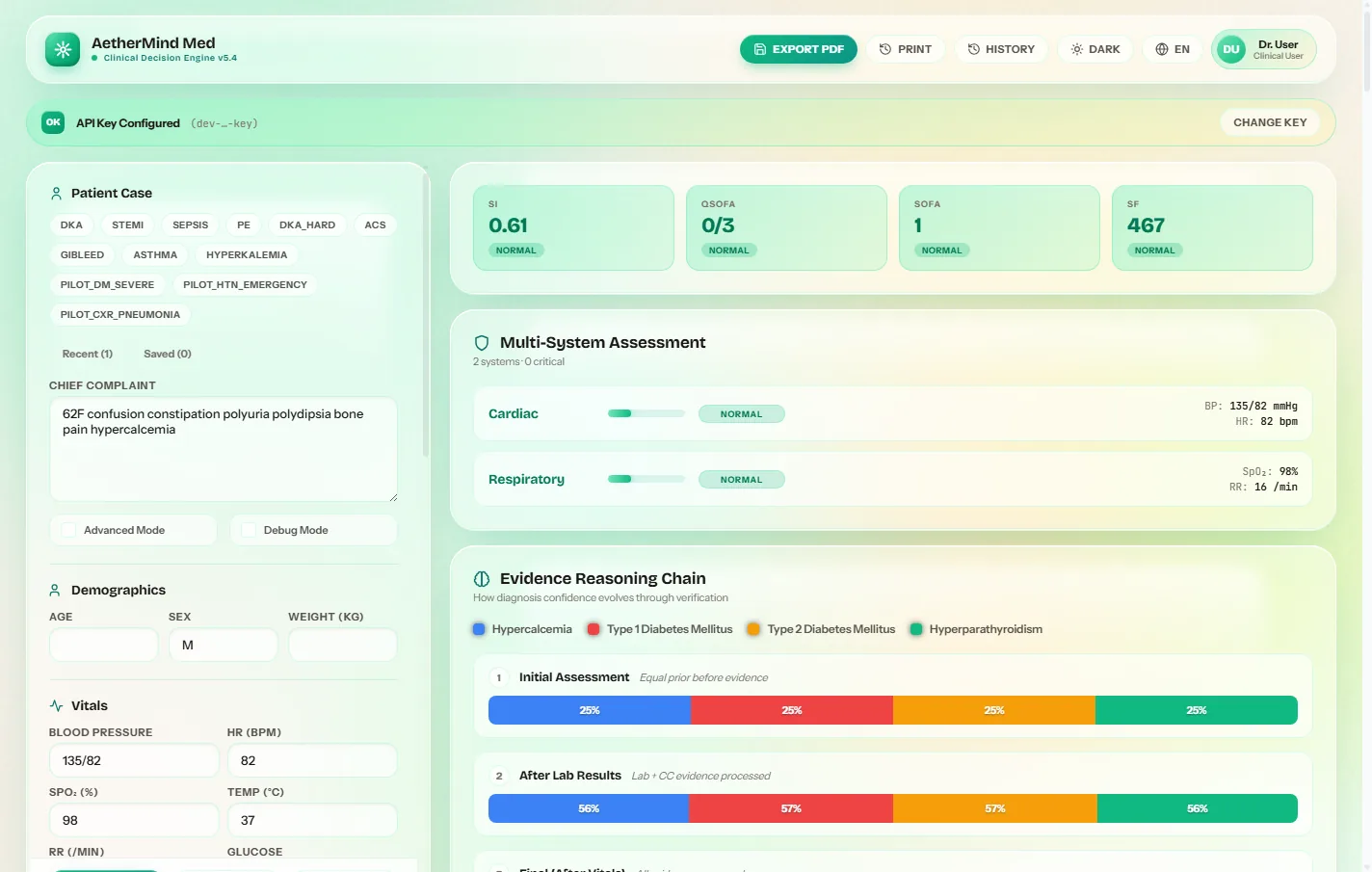Click the blue Hypercalcemia legend swatch

point(479,629)
